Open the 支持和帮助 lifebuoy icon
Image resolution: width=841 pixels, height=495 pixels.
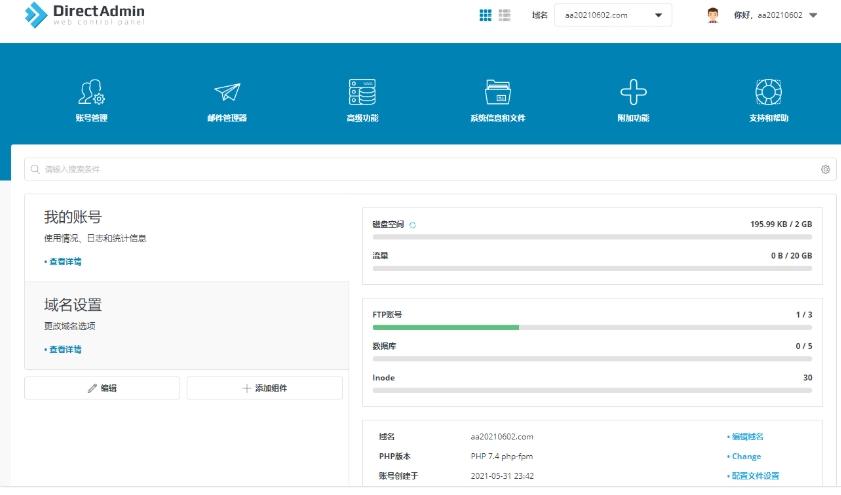768,93
